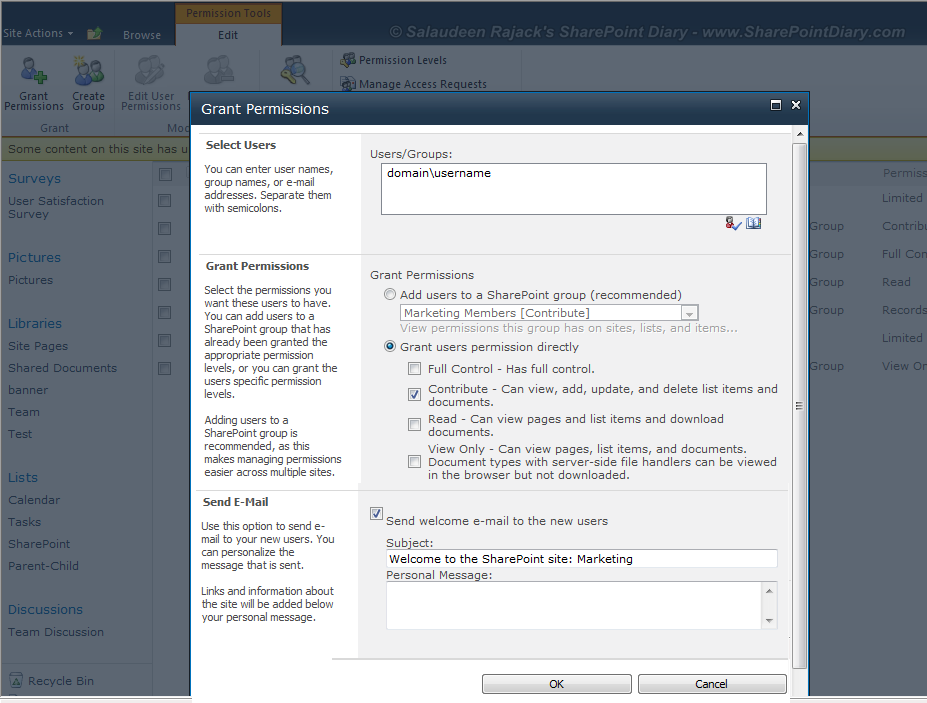Click the dialog scrollbar up arrow

pos(799,134)
